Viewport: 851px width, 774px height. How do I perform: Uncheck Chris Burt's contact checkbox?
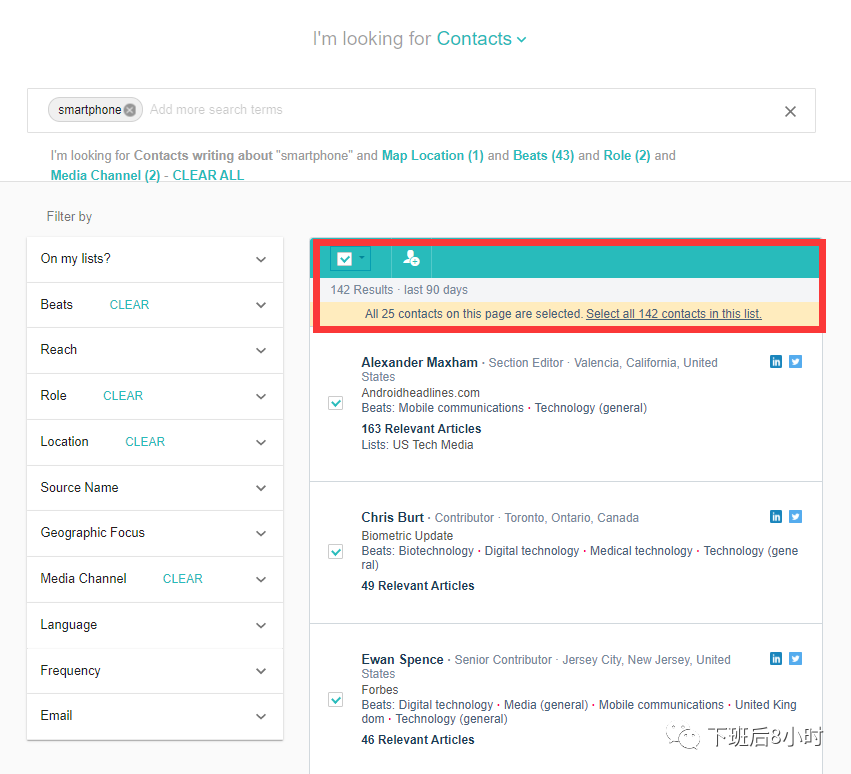pos(336,552)
